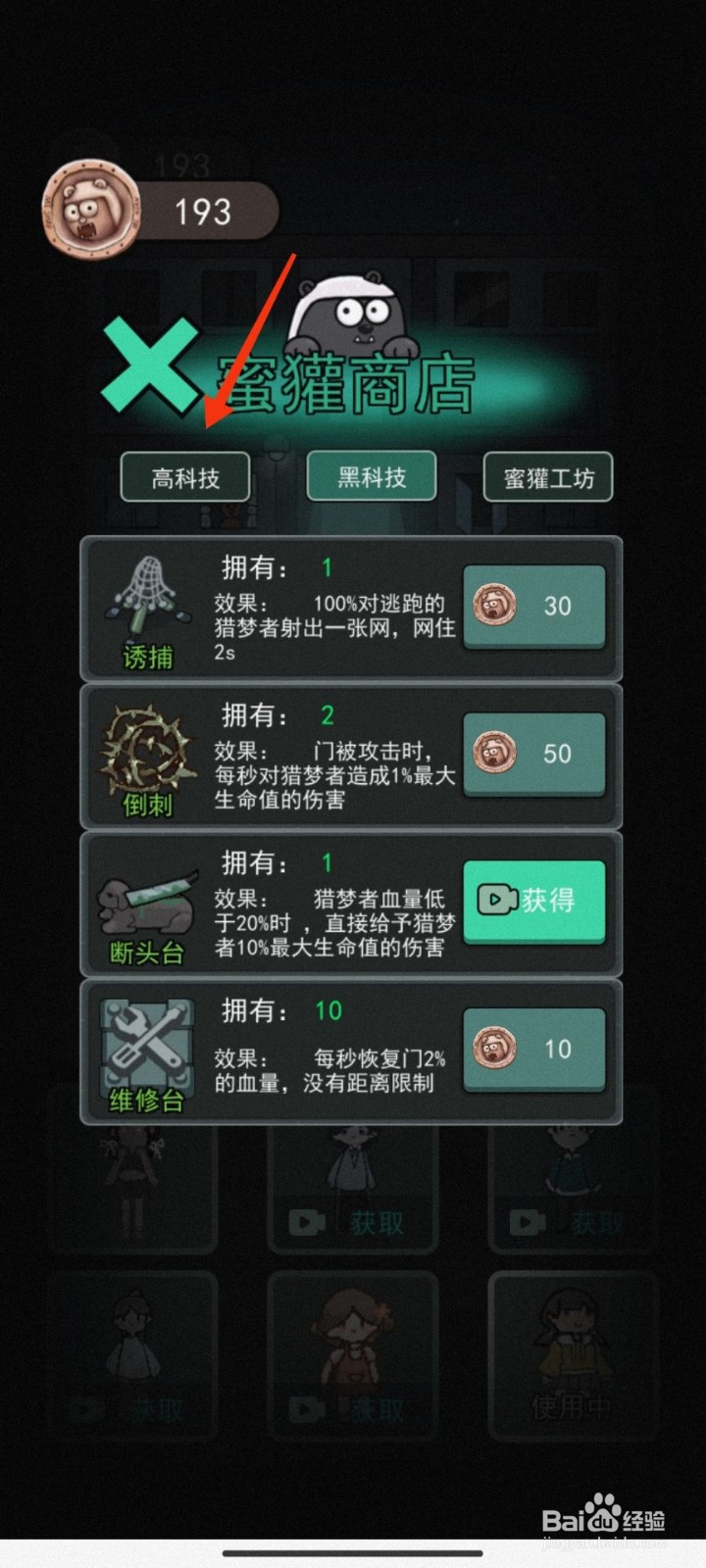Image resolution: width=706 pixels, height=1568 pixels.
Task: Tap the coin icon on 50 price button
Action: coord(493,754)
